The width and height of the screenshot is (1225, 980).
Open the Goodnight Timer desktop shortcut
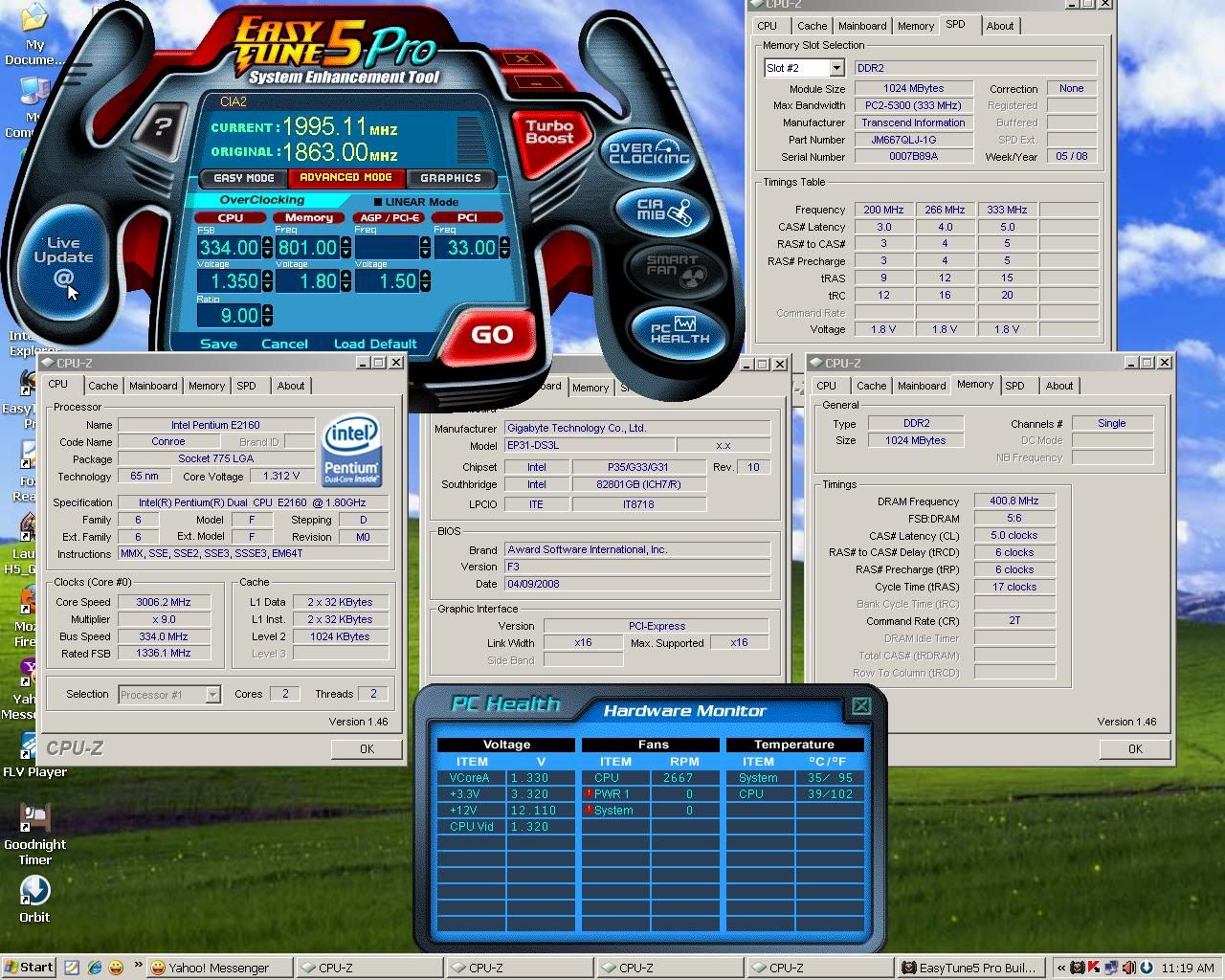(34, 834)
